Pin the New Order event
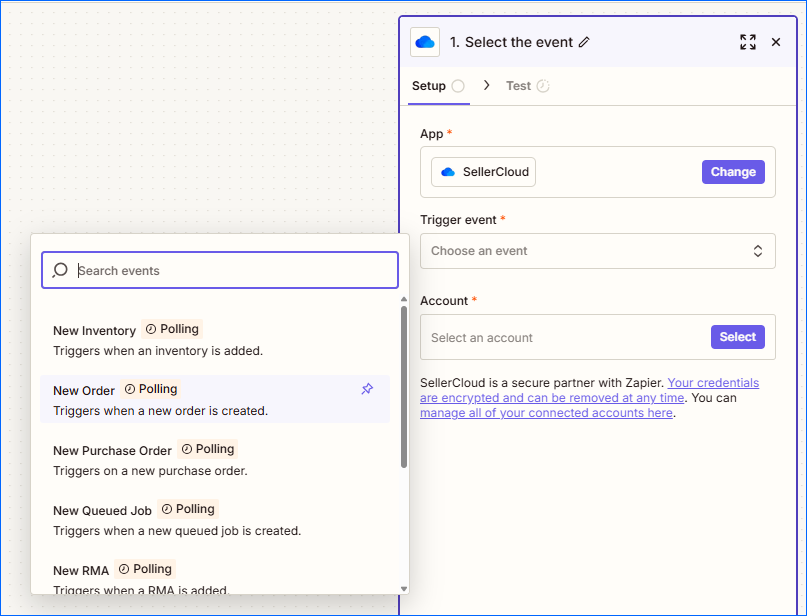Screen dimensions: 807x616 point(367,389)
